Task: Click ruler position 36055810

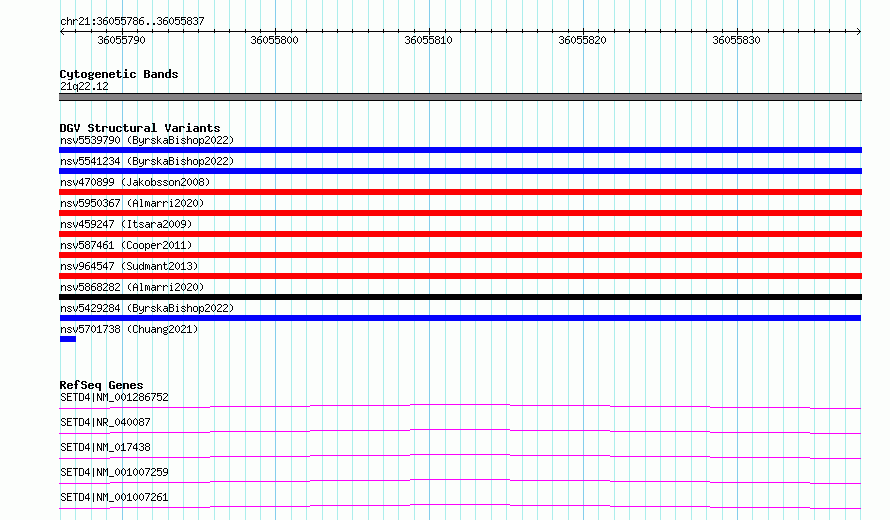Action: (429, 40)
